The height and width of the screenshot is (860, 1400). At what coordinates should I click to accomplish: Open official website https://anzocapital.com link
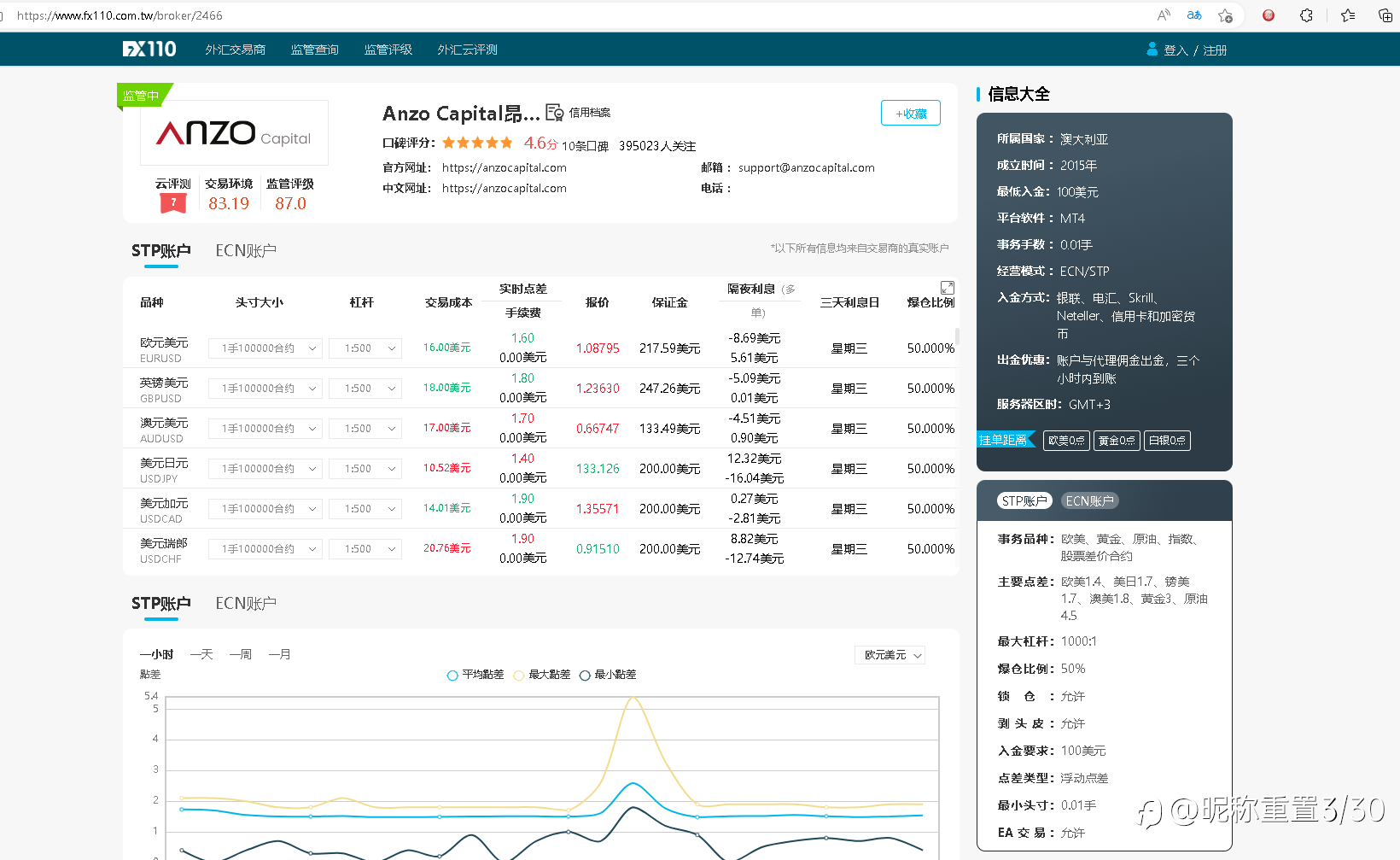pyautogui.click(x=505, y=167)
